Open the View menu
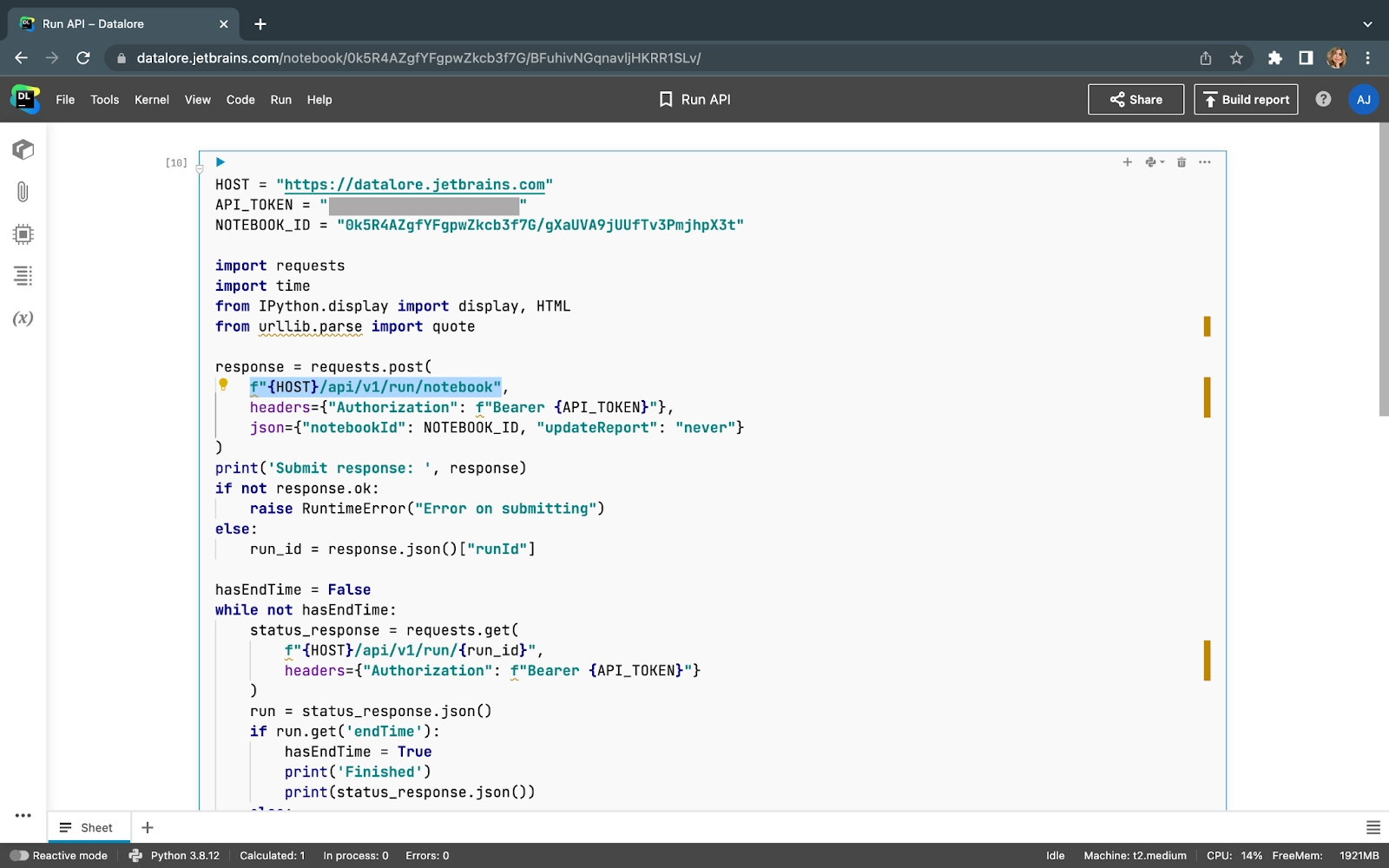1389x868 pixels. (x=198, y=100)
